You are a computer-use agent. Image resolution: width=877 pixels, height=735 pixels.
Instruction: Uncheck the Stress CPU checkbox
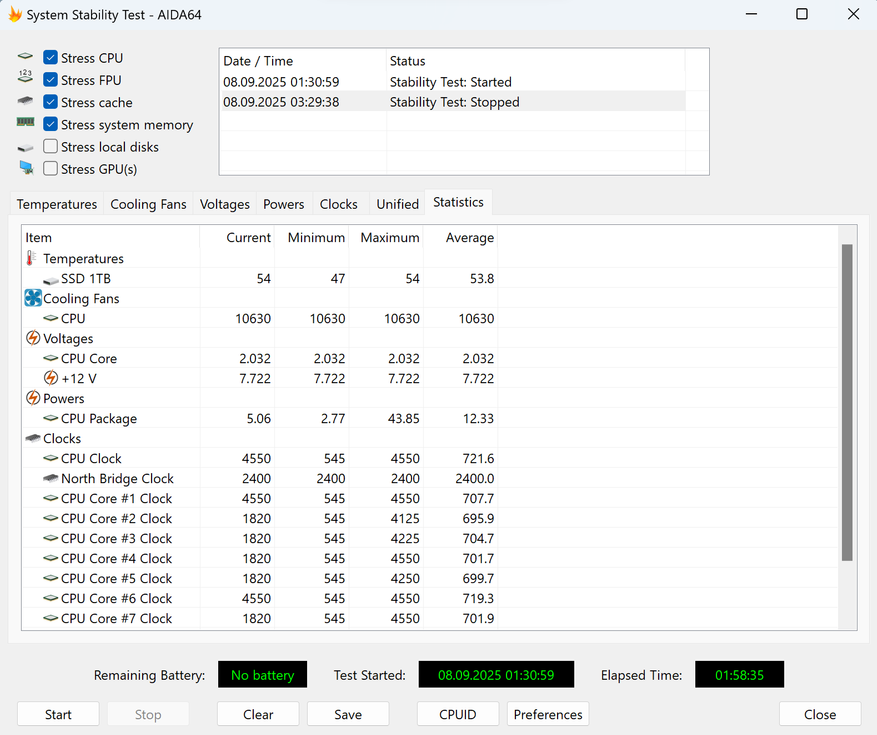[x=51, y=58]
